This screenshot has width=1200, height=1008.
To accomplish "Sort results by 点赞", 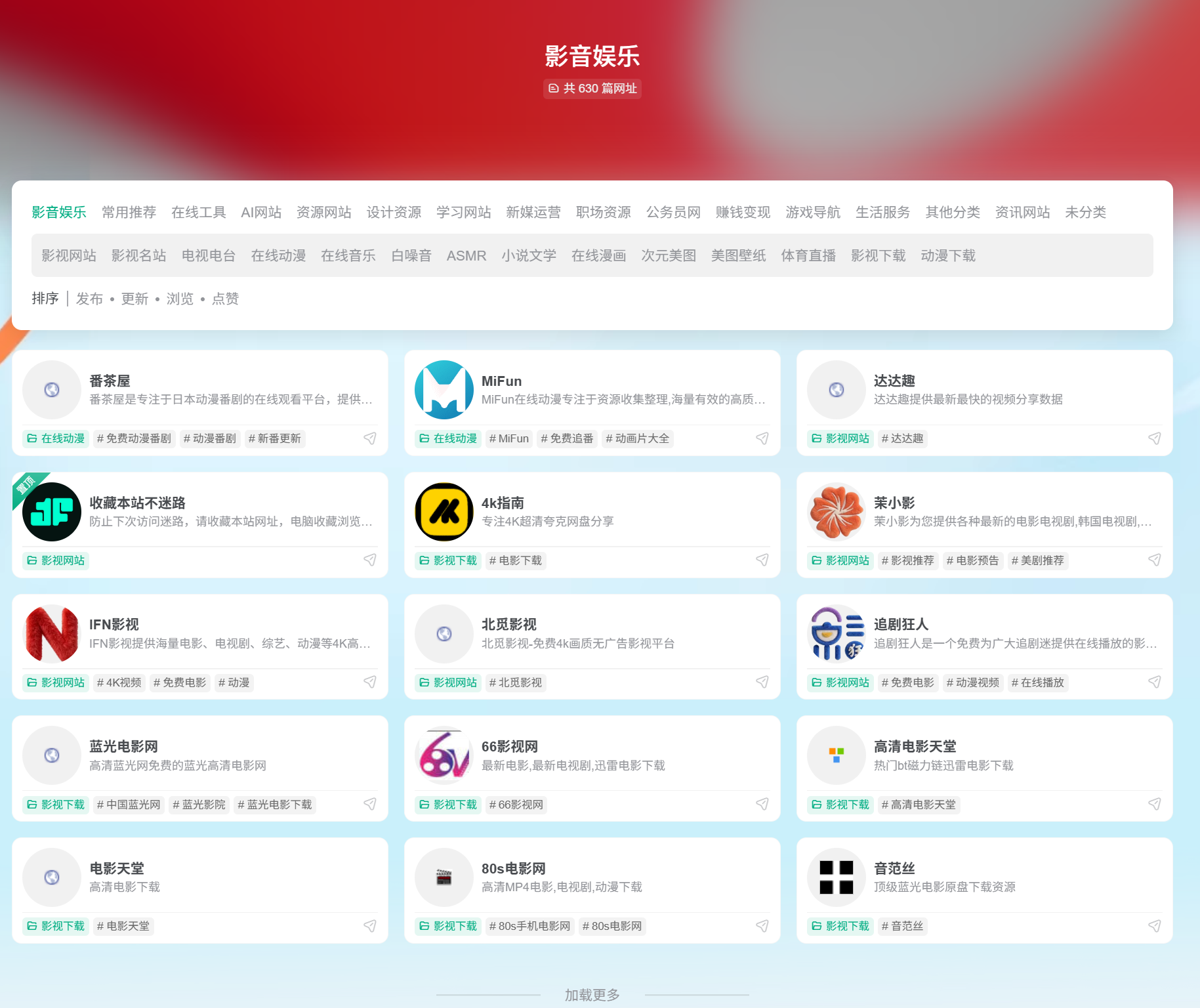I will [x=225, y=299].
